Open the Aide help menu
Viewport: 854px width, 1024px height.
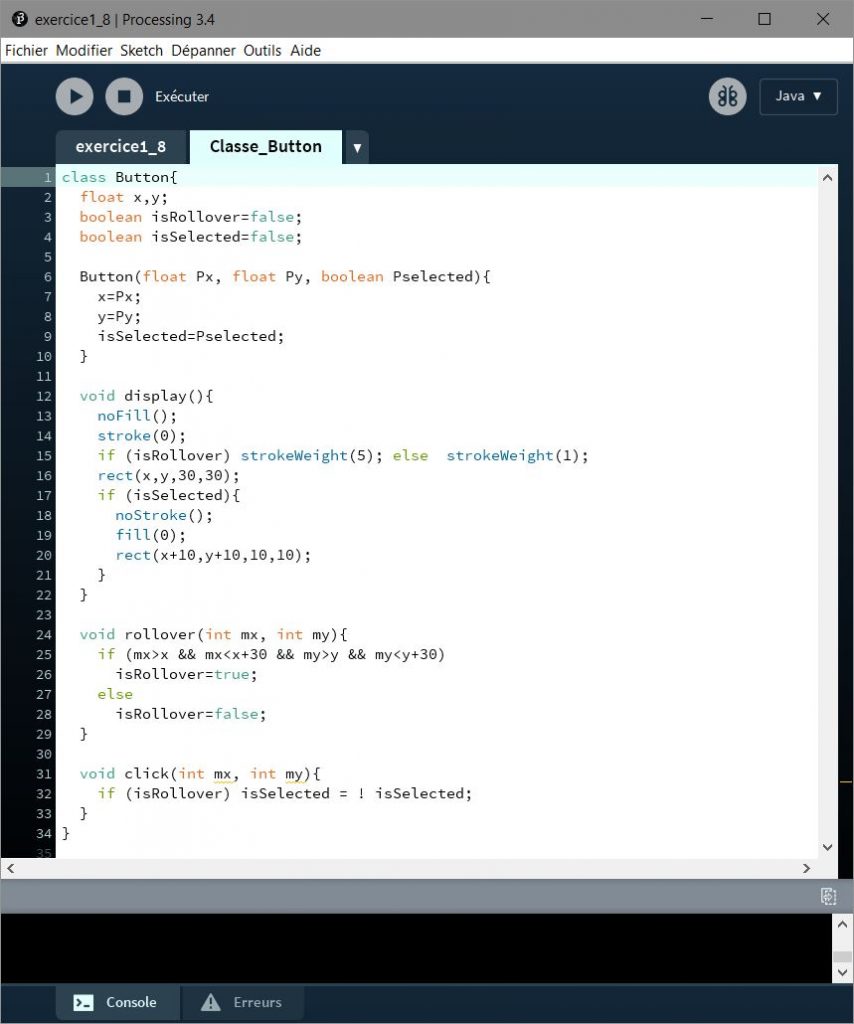[x=305, y=51]
